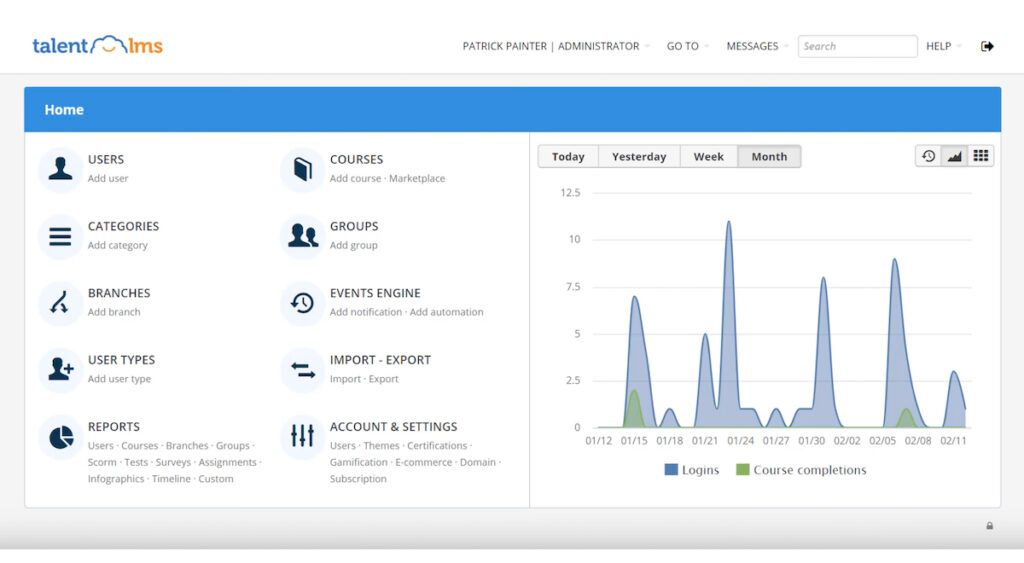Viewport: 1024px width, 563px height.
Task: Click the Search input field
Action: tap(857, 46)
